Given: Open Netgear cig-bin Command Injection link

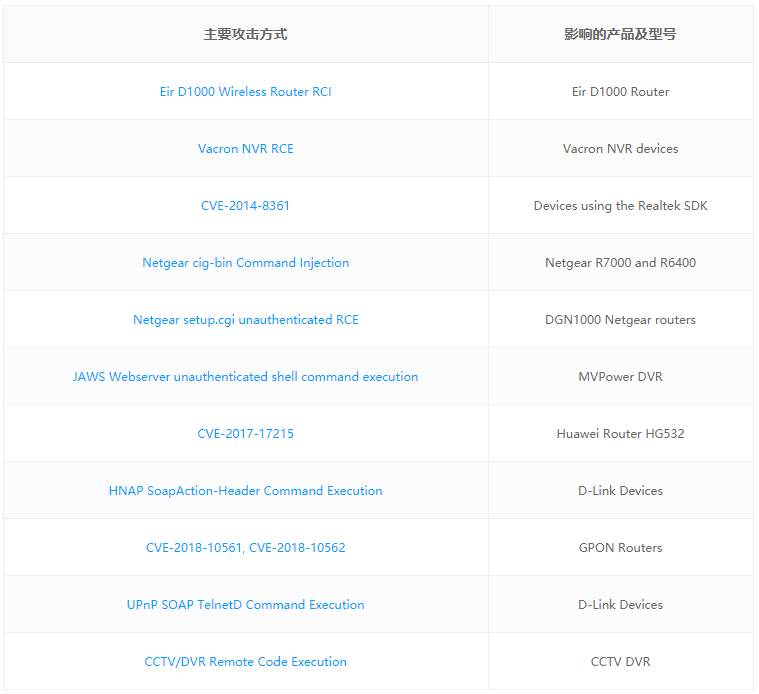Looking at the screenshot, I should 245,263.
